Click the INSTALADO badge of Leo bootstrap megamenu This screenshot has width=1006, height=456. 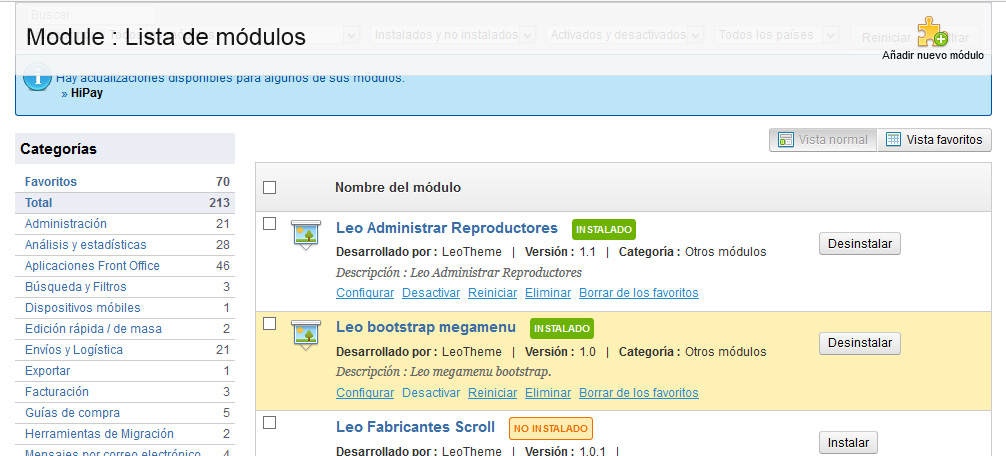(x=562, y=328)
